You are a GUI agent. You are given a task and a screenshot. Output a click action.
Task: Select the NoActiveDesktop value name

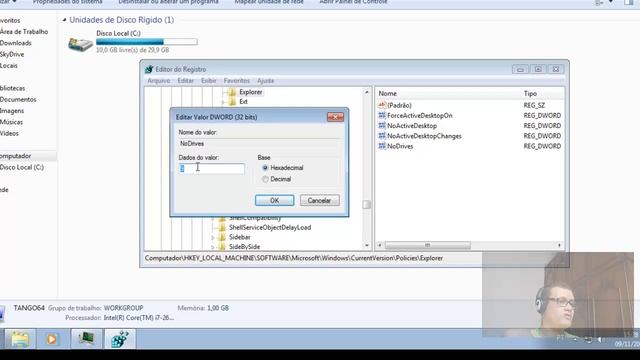(412, 126)
